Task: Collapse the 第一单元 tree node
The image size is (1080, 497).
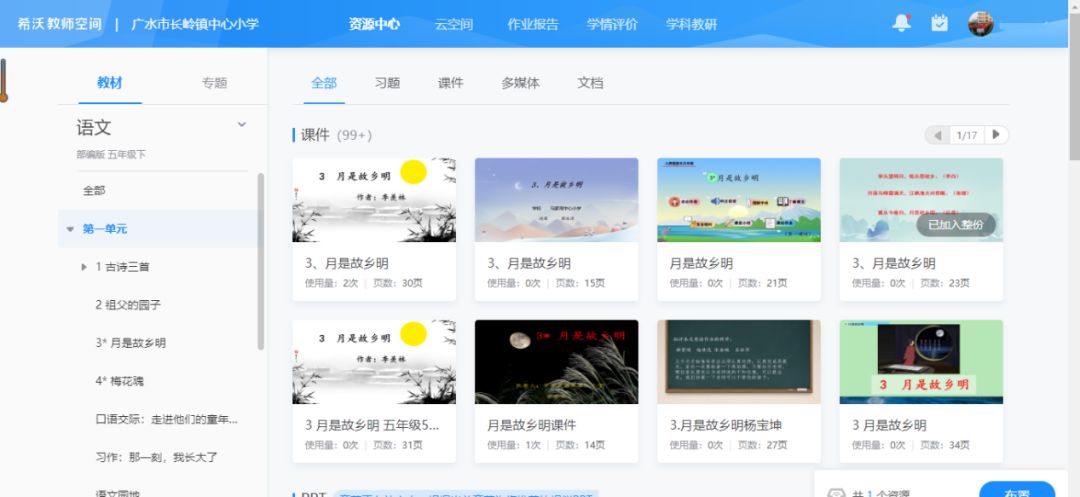Action: point(70,229)
